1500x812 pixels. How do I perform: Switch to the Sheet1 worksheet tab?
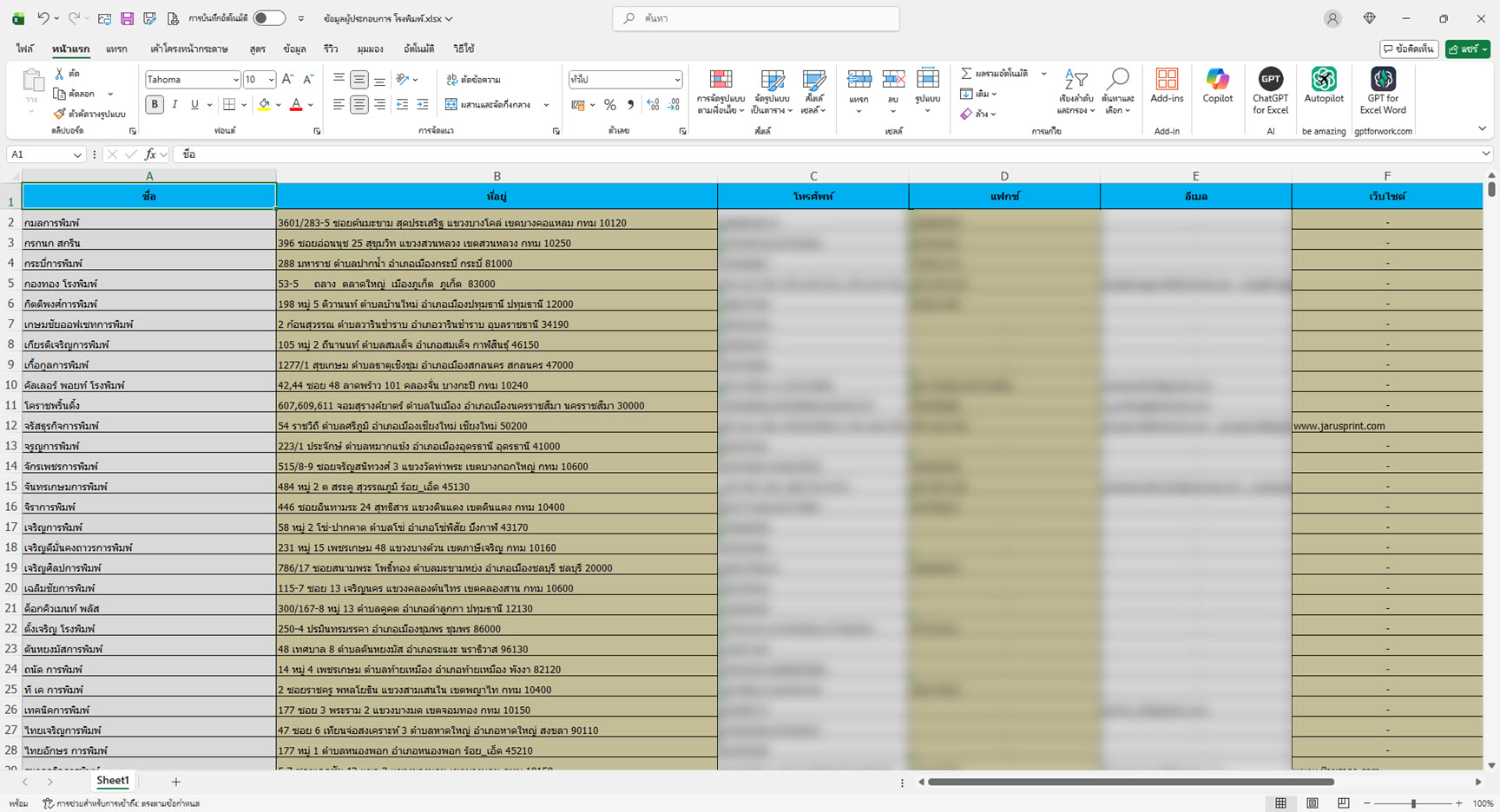pos(113,781)
